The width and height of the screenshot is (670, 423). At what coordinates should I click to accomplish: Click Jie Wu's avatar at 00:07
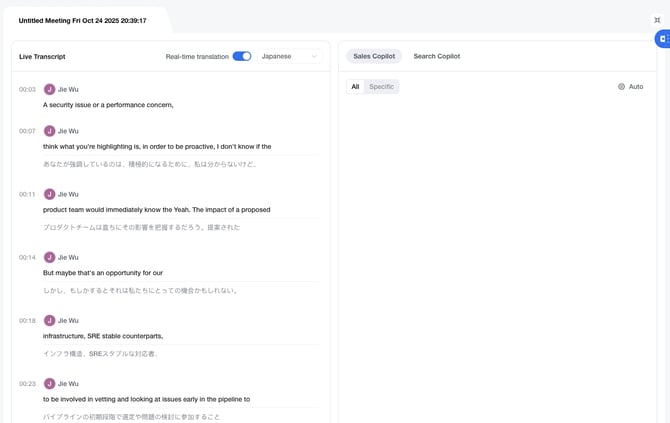[x=49, y=131]
